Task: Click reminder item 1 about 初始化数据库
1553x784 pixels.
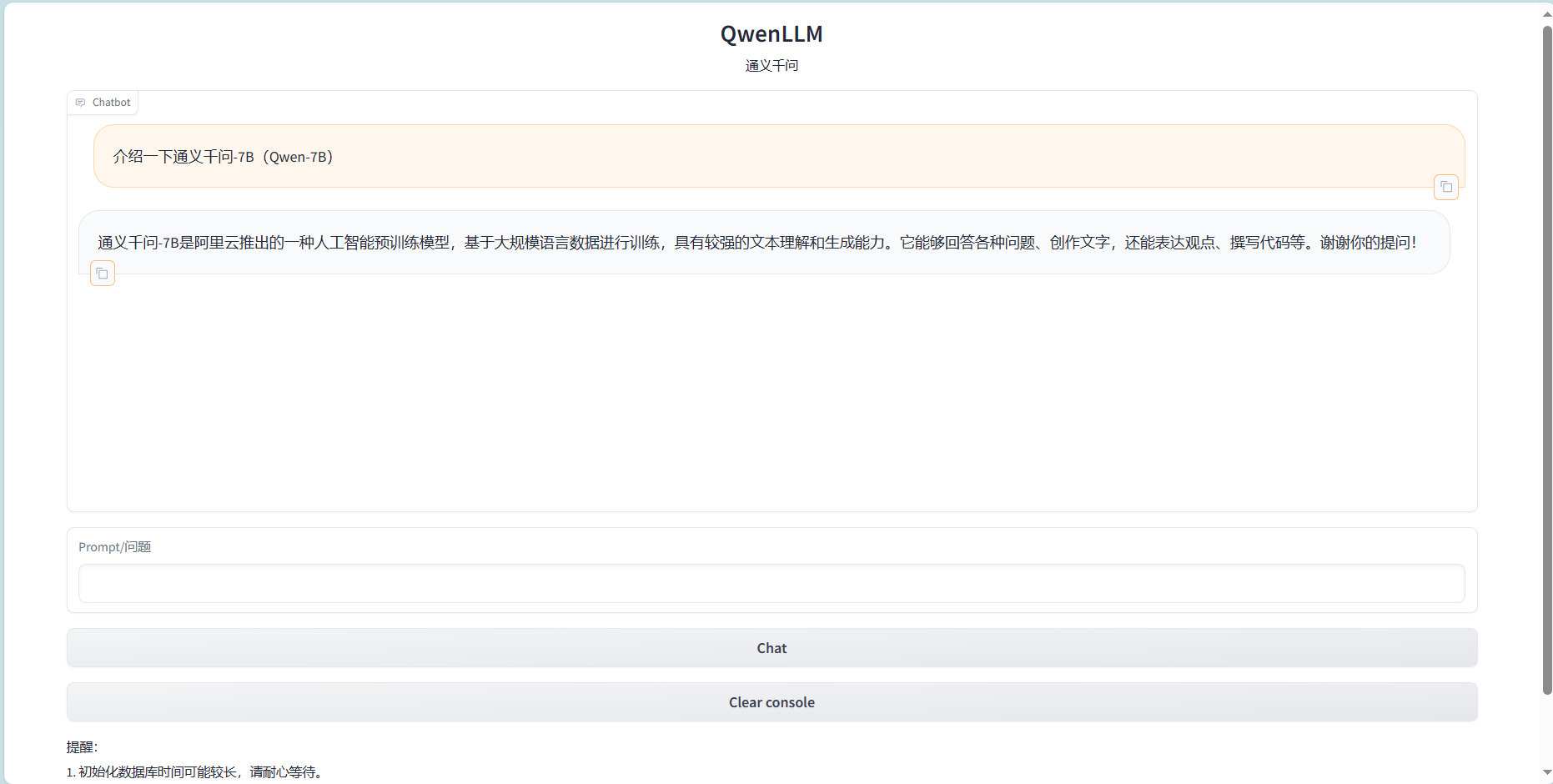Action: point(196,772)
